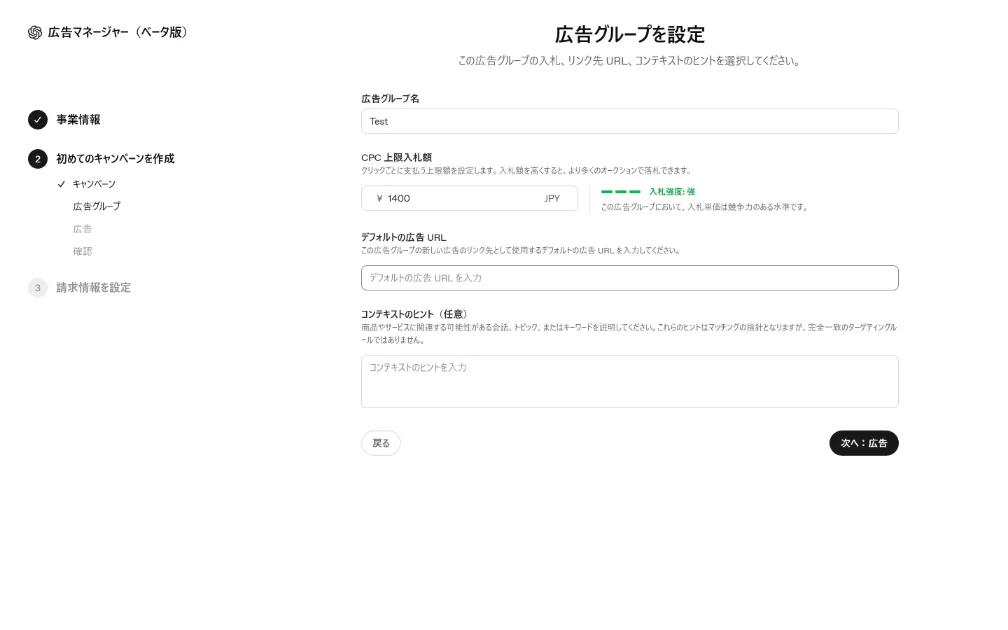The height and width of the screenshot is (630, 1008).
Task: Click the 広告マネージャー（ベータ版） title
Action: click(x=118, y=32)
